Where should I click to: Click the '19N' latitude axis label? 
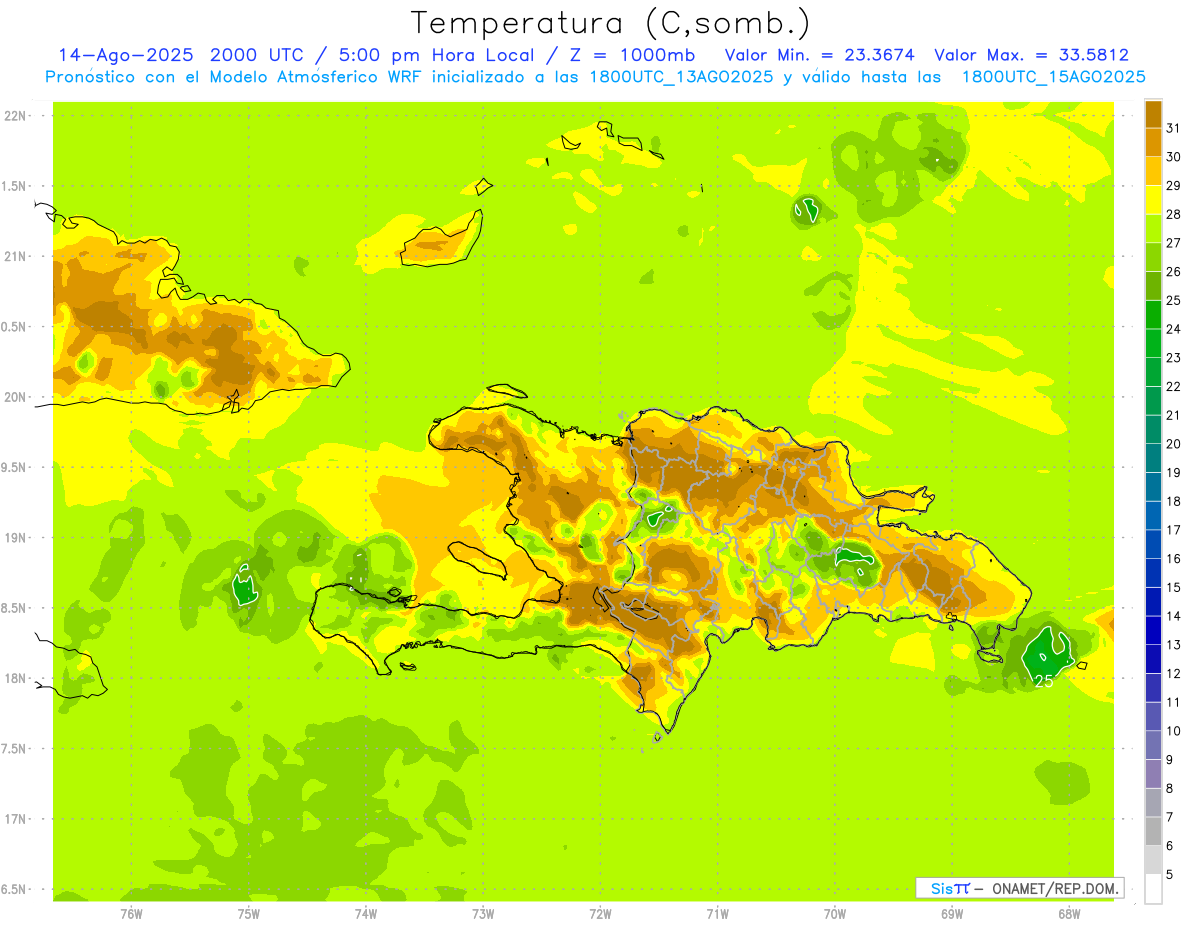click(16, 537)
